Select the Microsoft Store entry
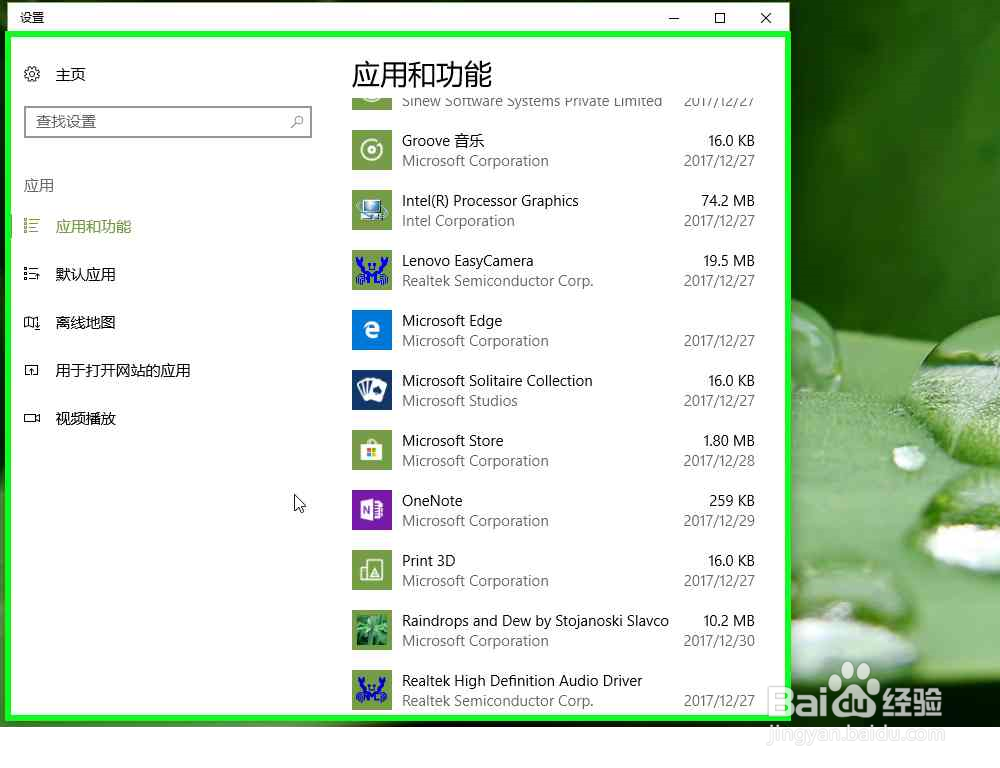This screenshot has width=1000, height=768. click(x=554, y=450)
